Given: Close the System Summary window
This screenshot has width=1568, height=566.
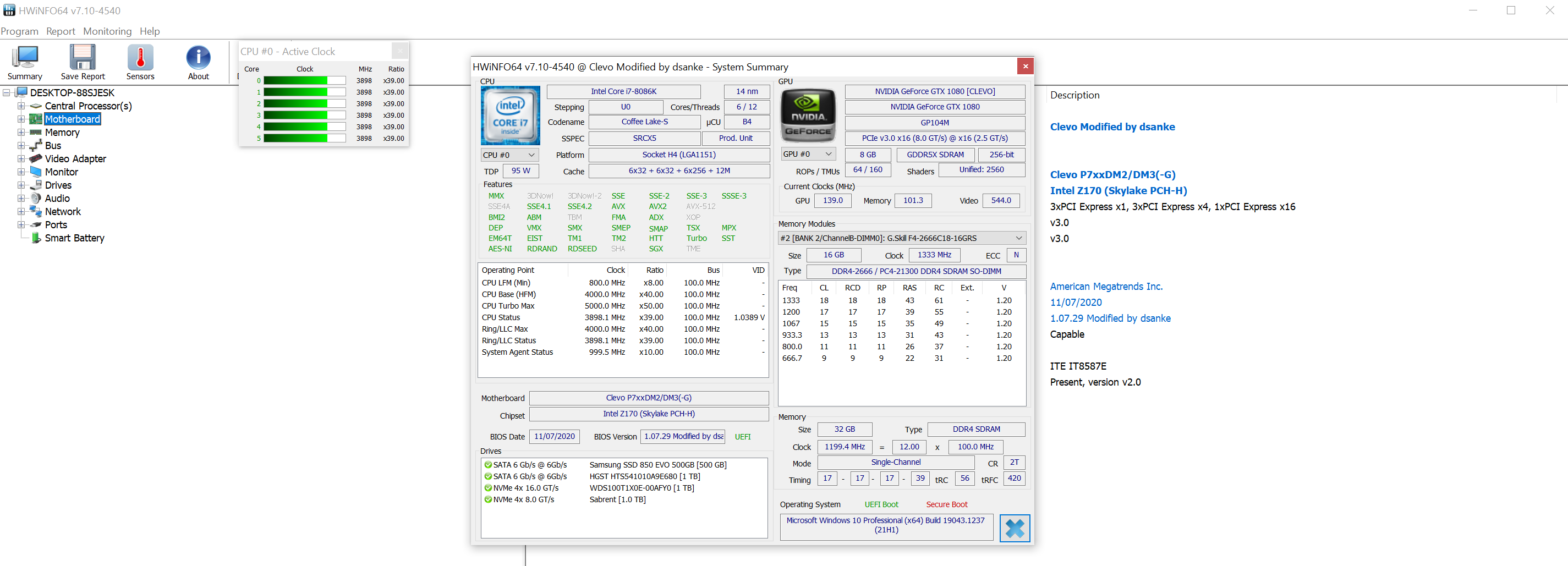Looking at the screenshot, I should pyautogui.click(x=1025, y=67).
